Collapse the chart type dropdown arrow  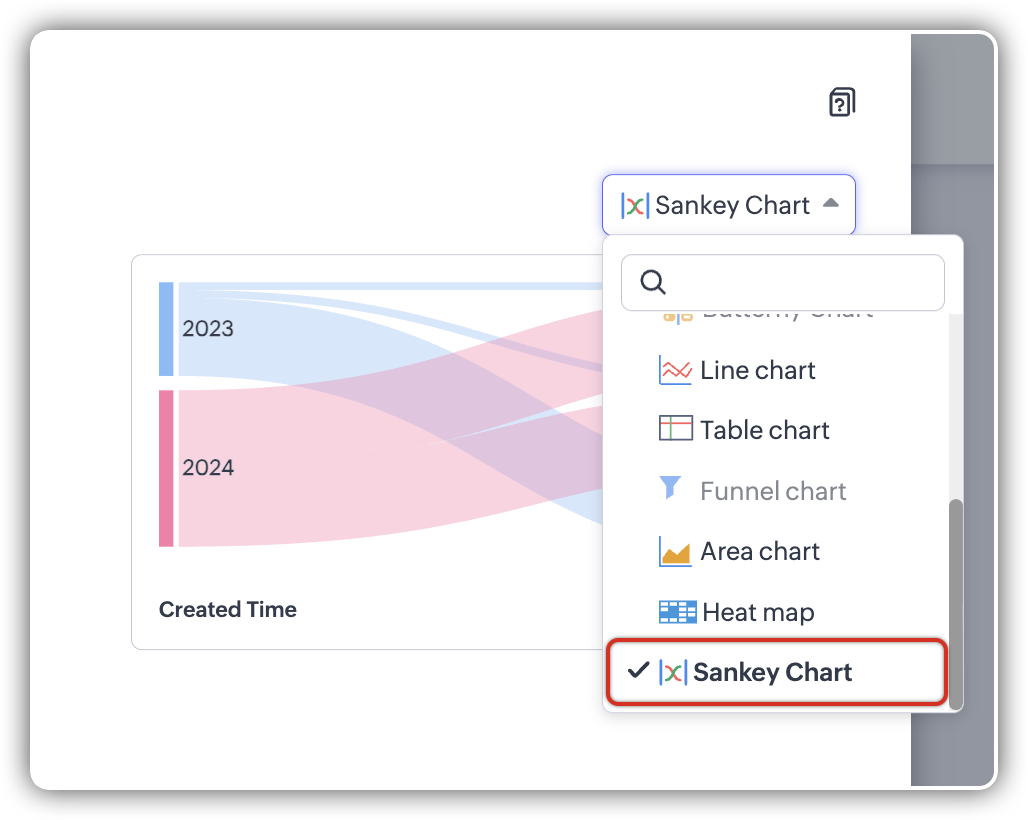(x=830, y=204)
